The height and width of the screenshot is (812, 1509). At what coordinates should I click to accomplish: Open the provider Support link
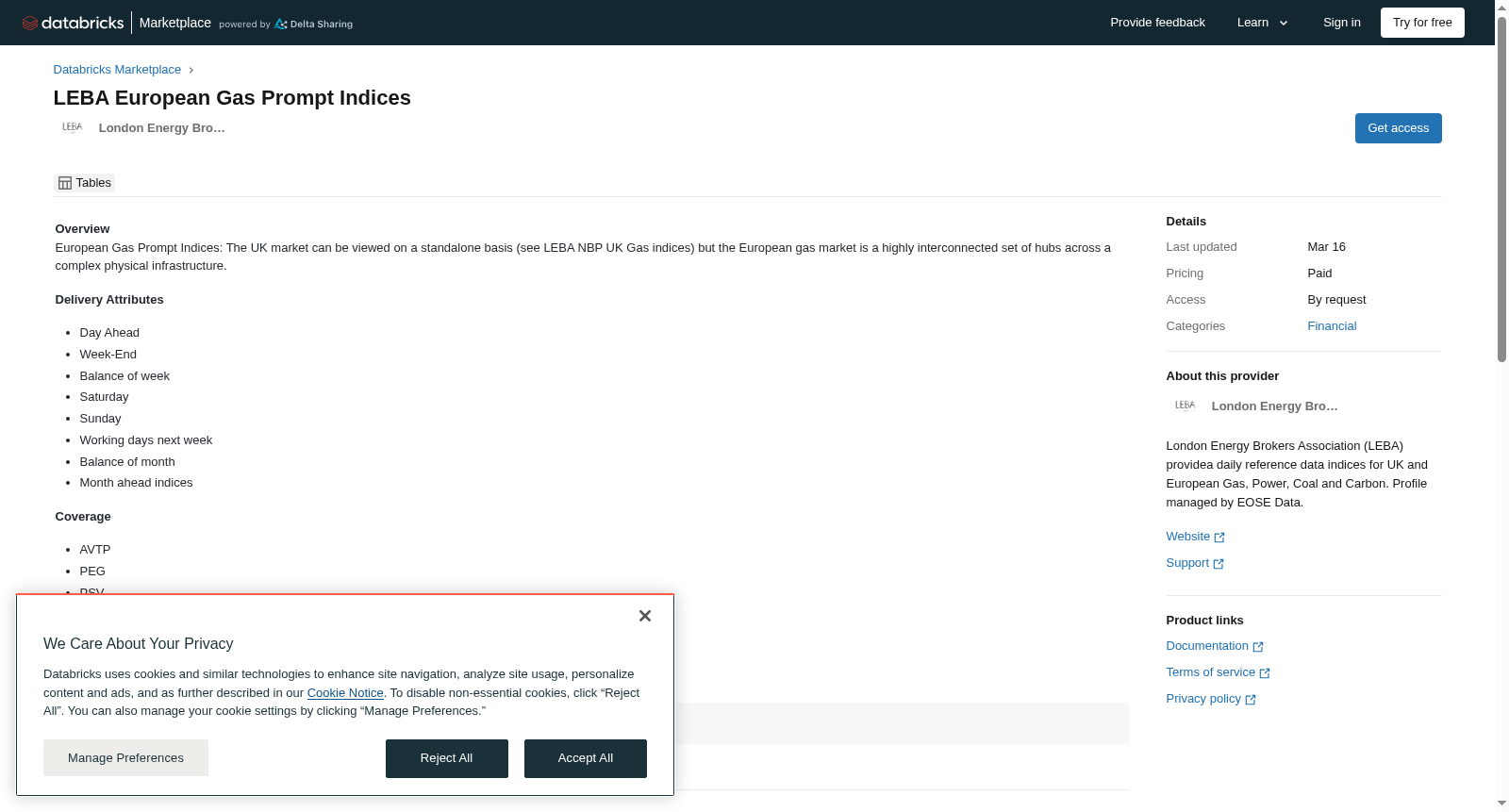click(x=1187, y=563)
